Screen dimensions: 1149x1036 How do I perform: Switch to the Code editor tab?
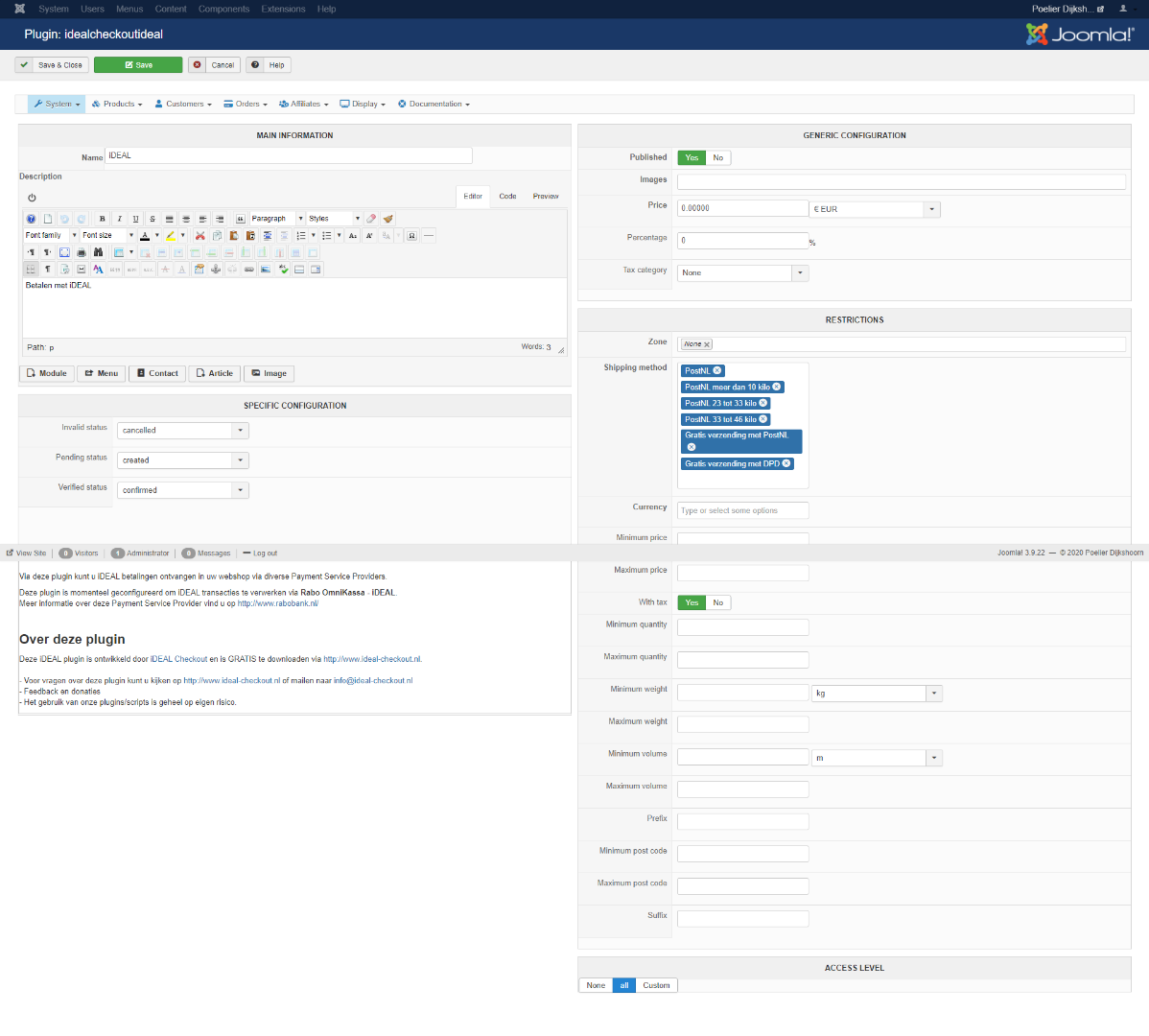click(x=507, y=197)
